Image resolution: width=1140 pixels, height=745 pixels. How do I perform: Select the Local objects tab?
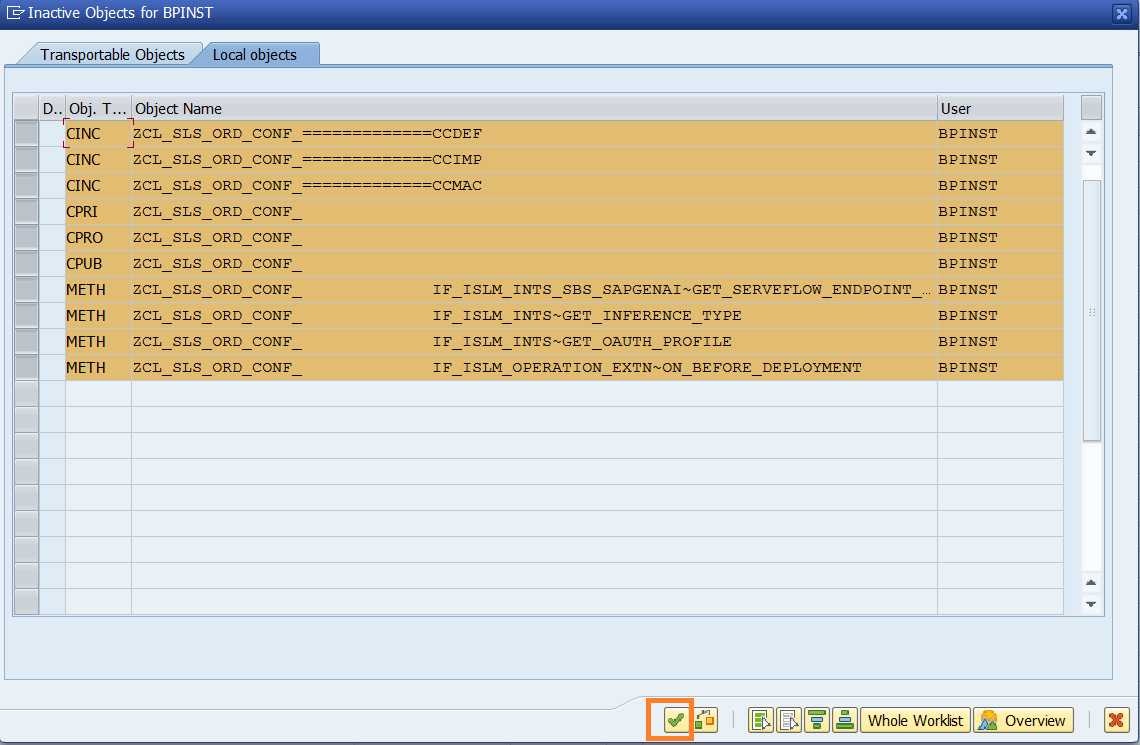tap(255, 55)
